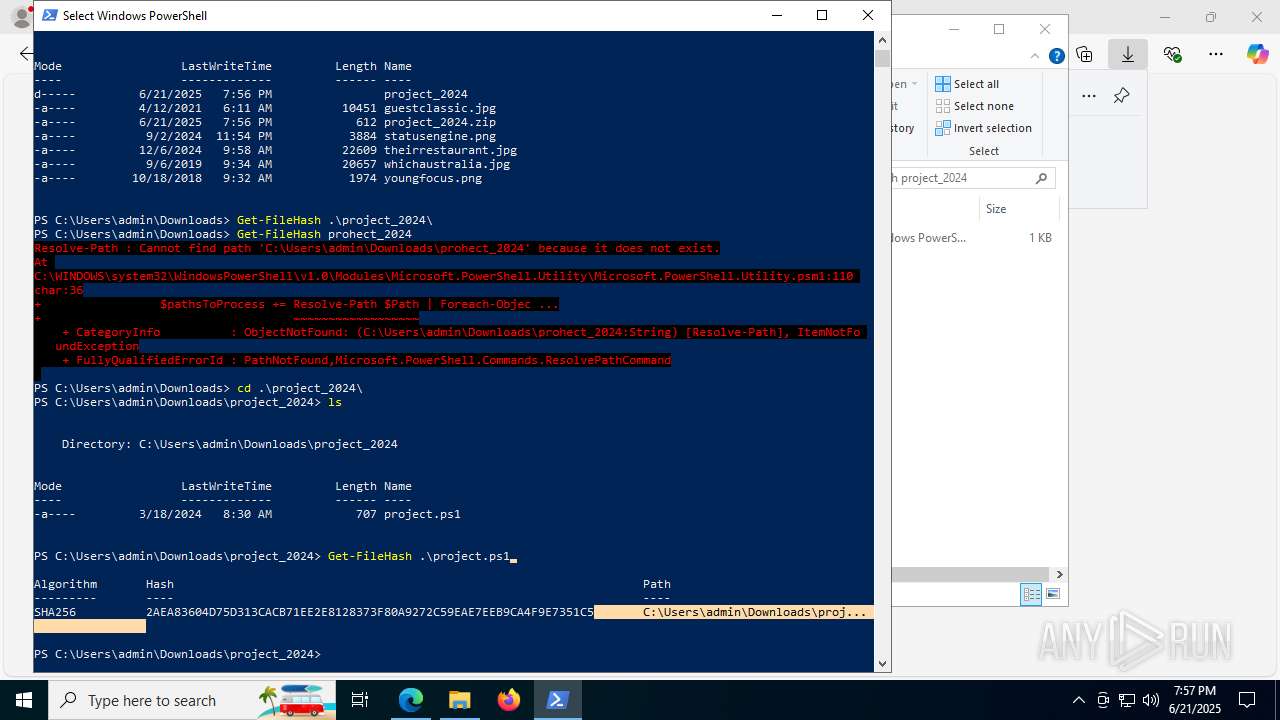Open File Explorer from taskbar
This screenshot has width=1280, height=720.
[x=459, y=700]
